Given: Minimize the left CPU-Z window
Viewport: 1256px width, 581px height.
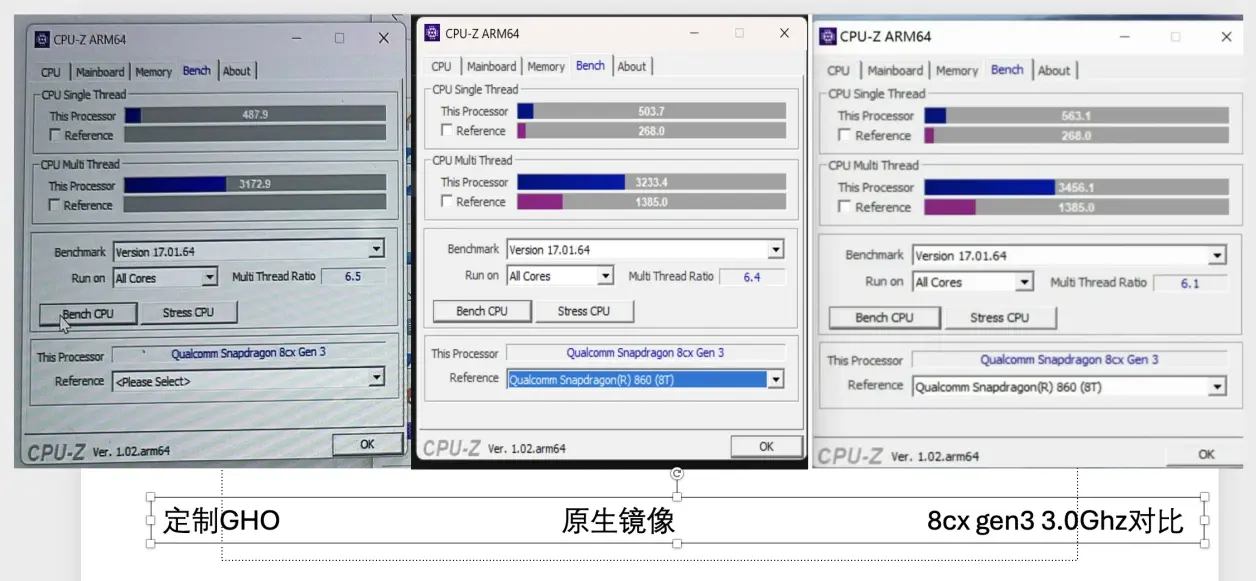Looking at the screenshot, I should coord(298,38).
